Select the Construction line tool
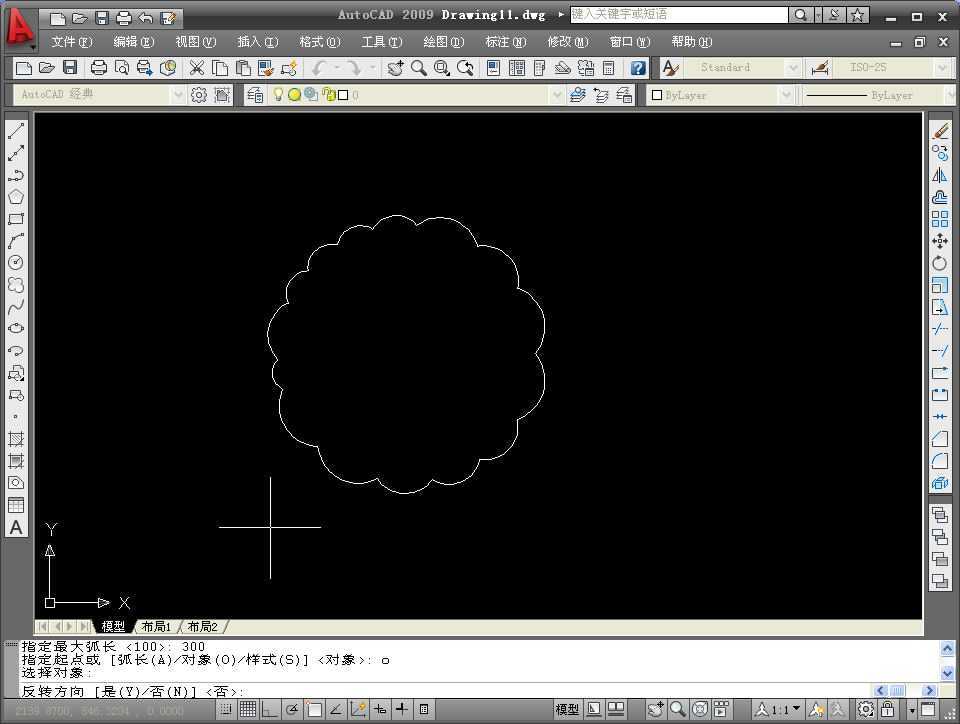 (16, 153)
